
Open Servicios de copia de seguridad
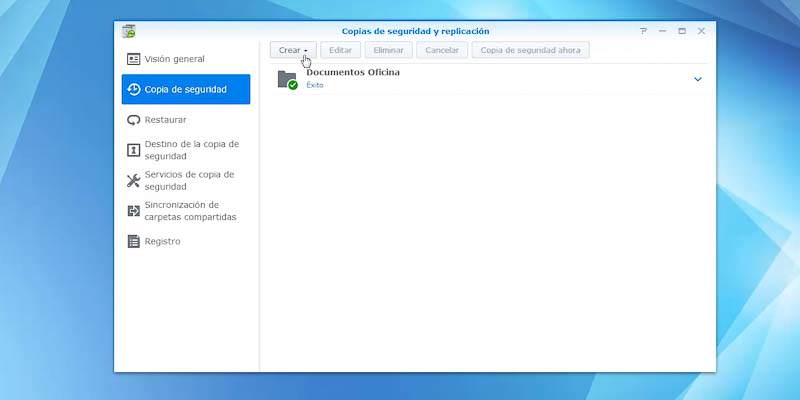(186, 181)
